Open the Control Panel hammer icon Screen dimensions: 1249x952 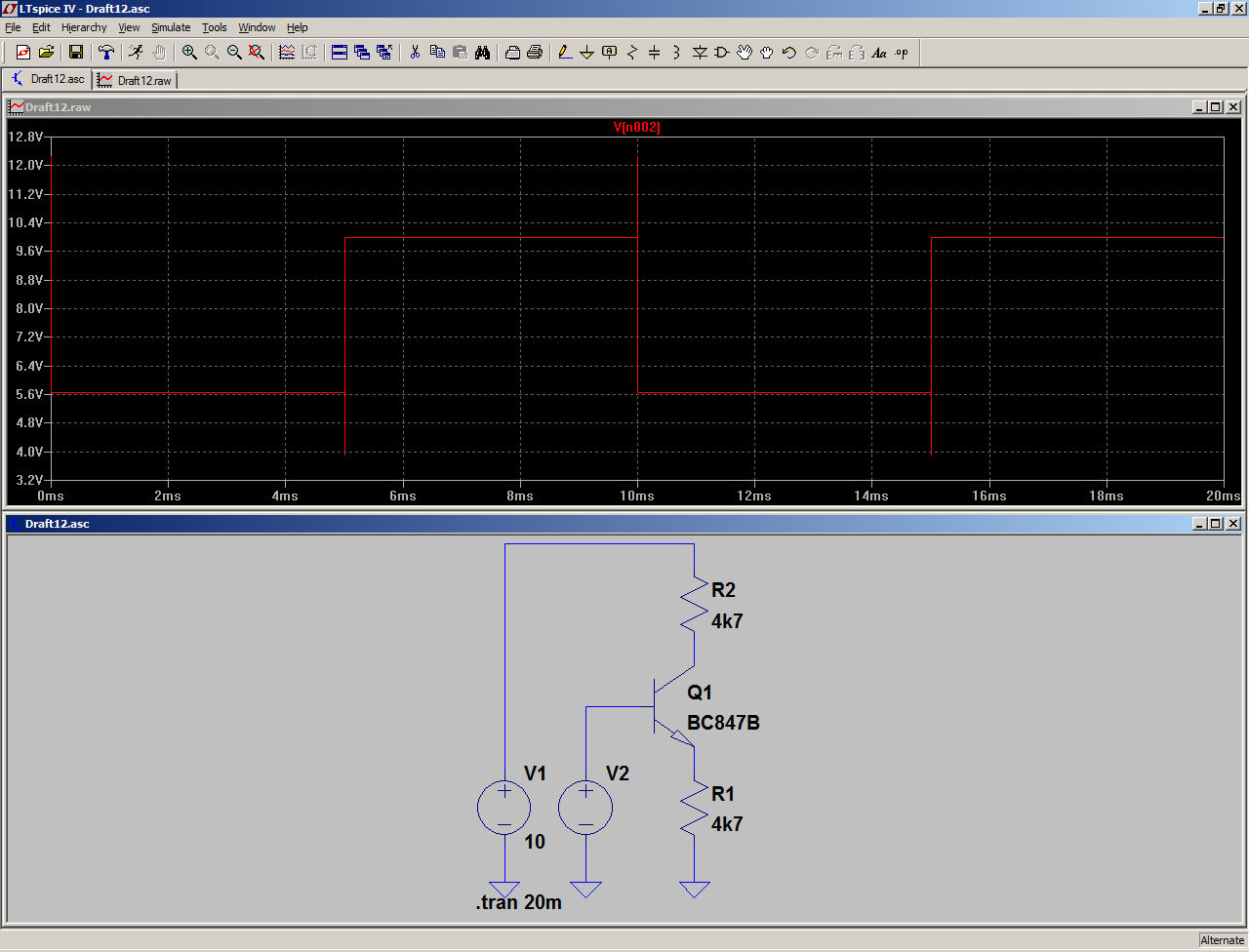(x=107, y=53)
